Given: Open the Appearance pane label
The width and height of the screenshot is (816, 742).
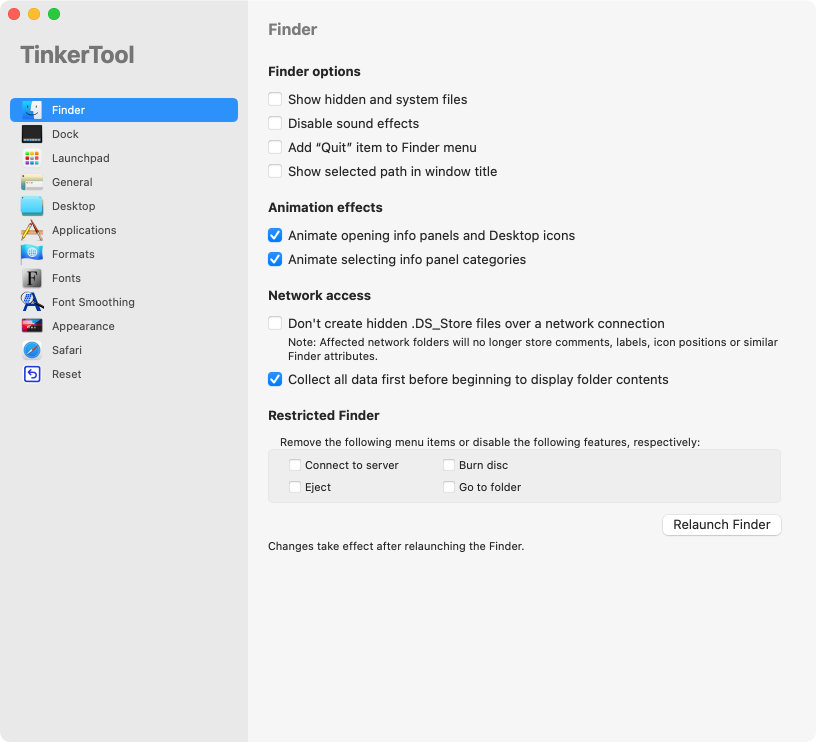Looking at the screenshot, I should click(83, 326).
